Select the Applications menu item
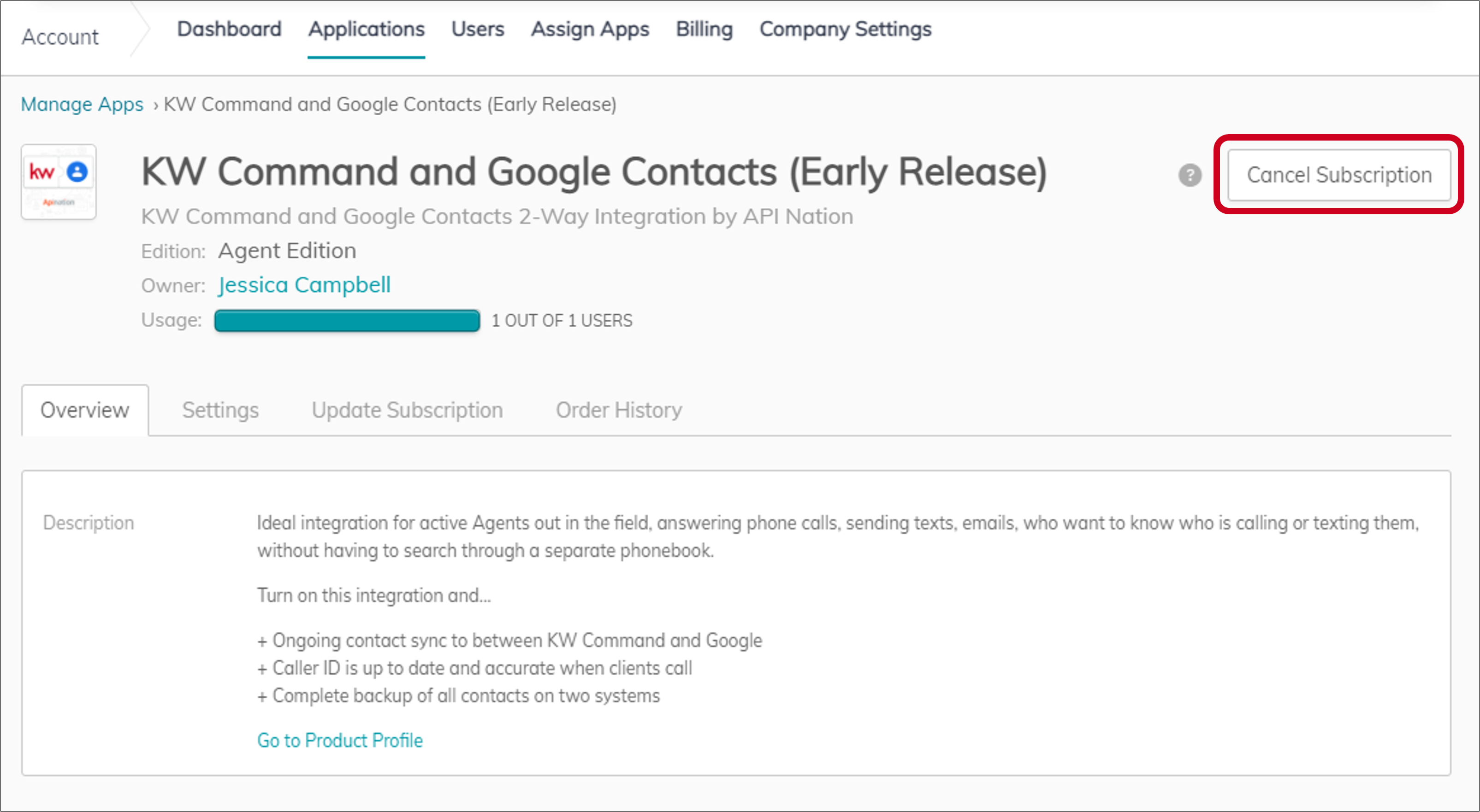The width and height of the screenshot is (1480, 812). point(367,29)
